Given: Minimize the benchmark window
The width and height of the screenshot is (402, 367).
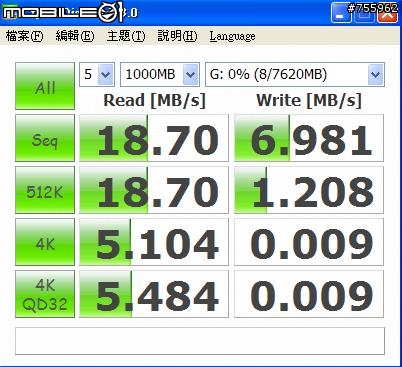Looking at the screenshot, I should (x=341, y=13).
